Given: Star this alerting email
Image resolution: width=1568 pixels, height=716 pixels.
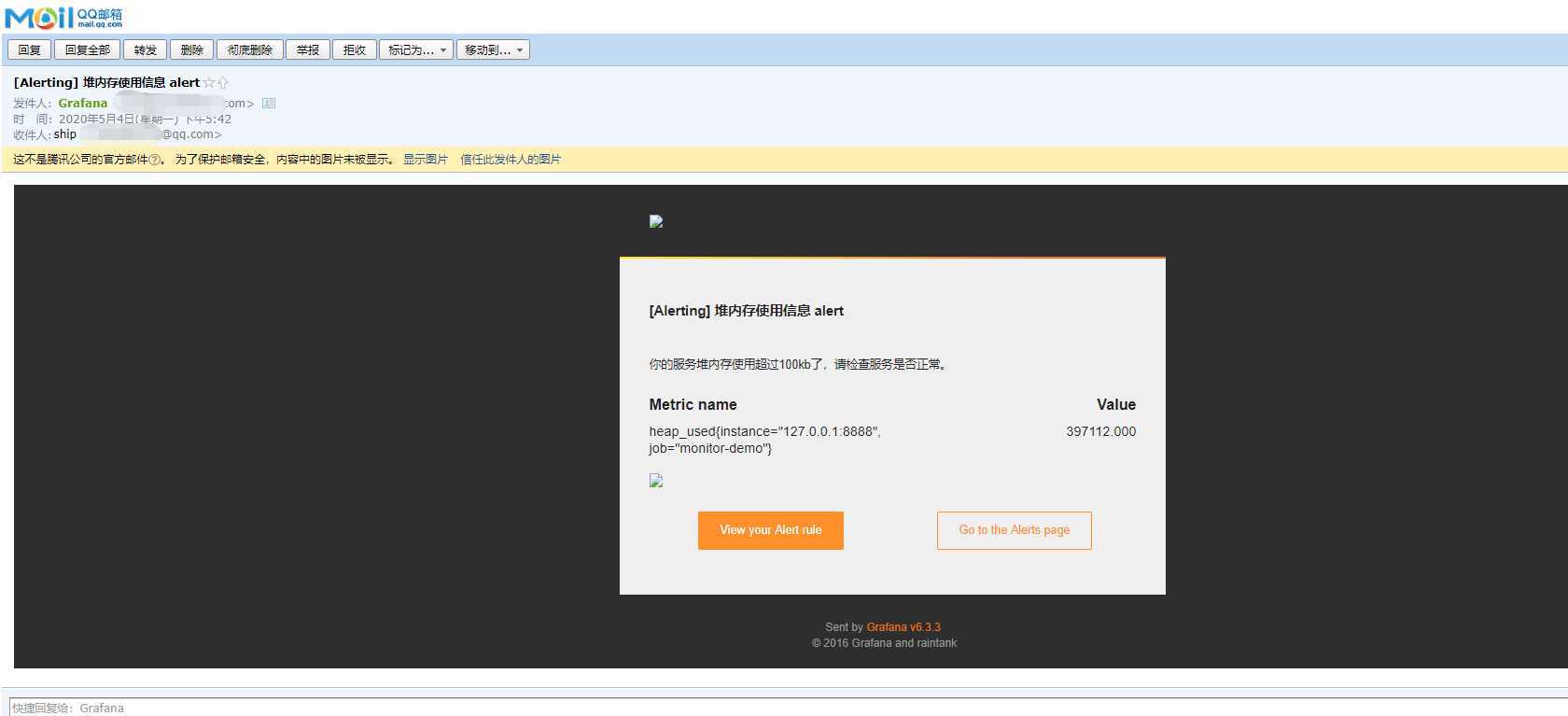Looking at the screenshot, I should point(209,83).
